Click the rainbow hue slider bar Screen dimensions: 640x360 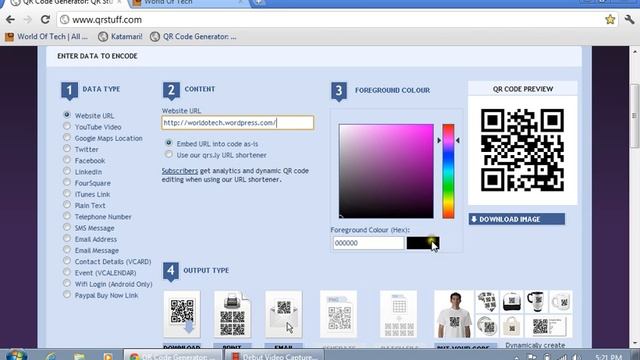448,171
